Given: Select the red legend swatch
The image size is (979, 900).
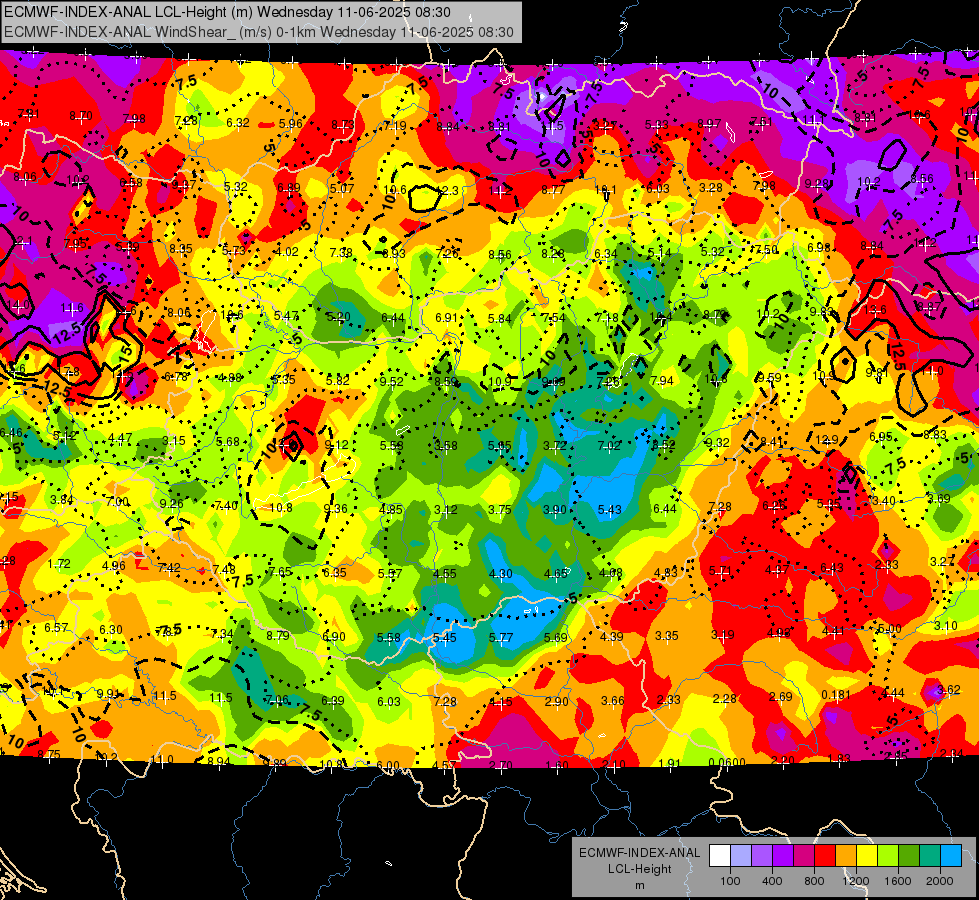Looking at the screenshot, I should point(825,856).
